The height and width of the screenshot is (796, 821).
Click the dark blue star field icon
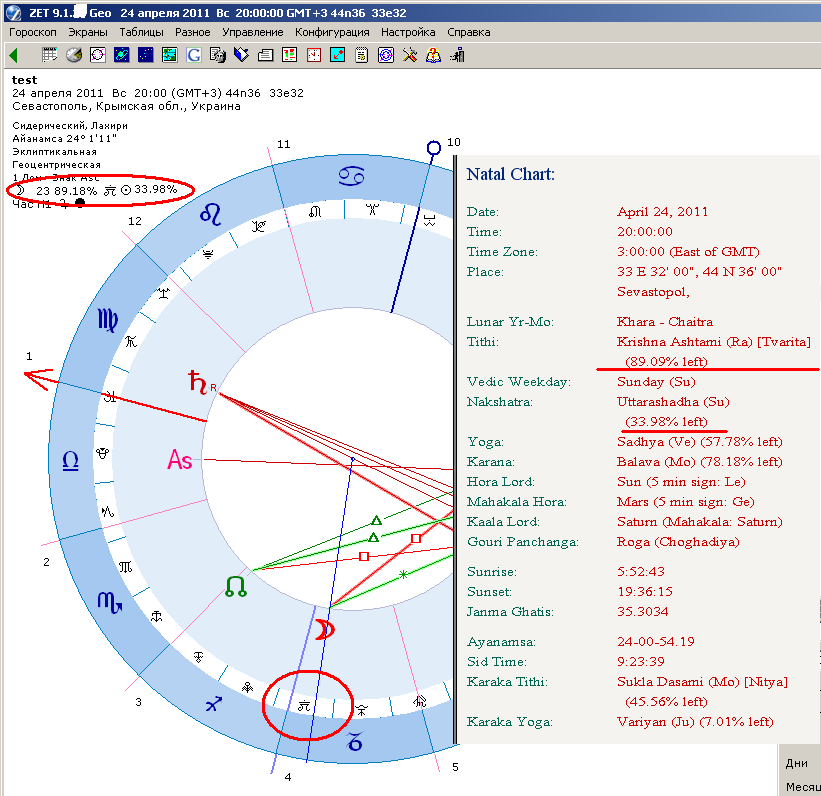[x=146, y=55]
